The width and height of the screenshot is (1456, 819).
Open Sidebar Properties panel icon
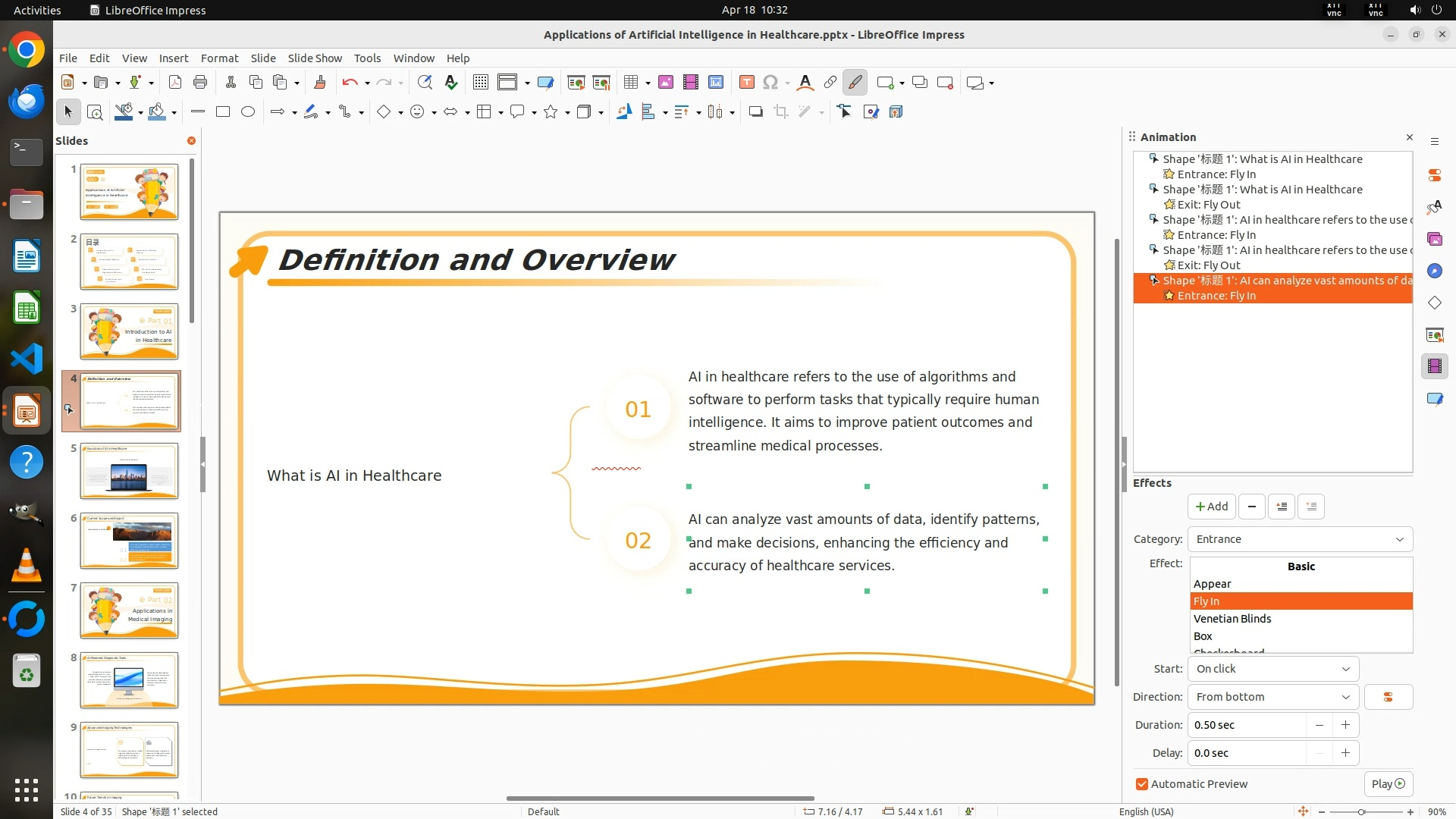point(1434,175)
